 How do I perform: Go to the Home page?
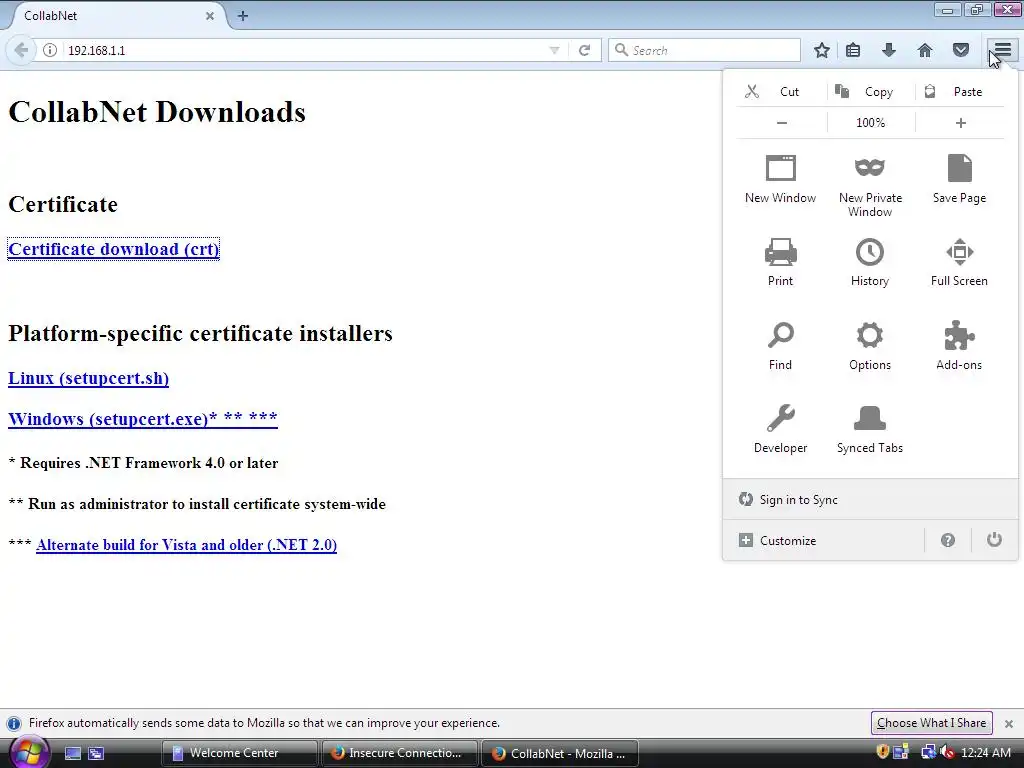(x=925, y=50)
